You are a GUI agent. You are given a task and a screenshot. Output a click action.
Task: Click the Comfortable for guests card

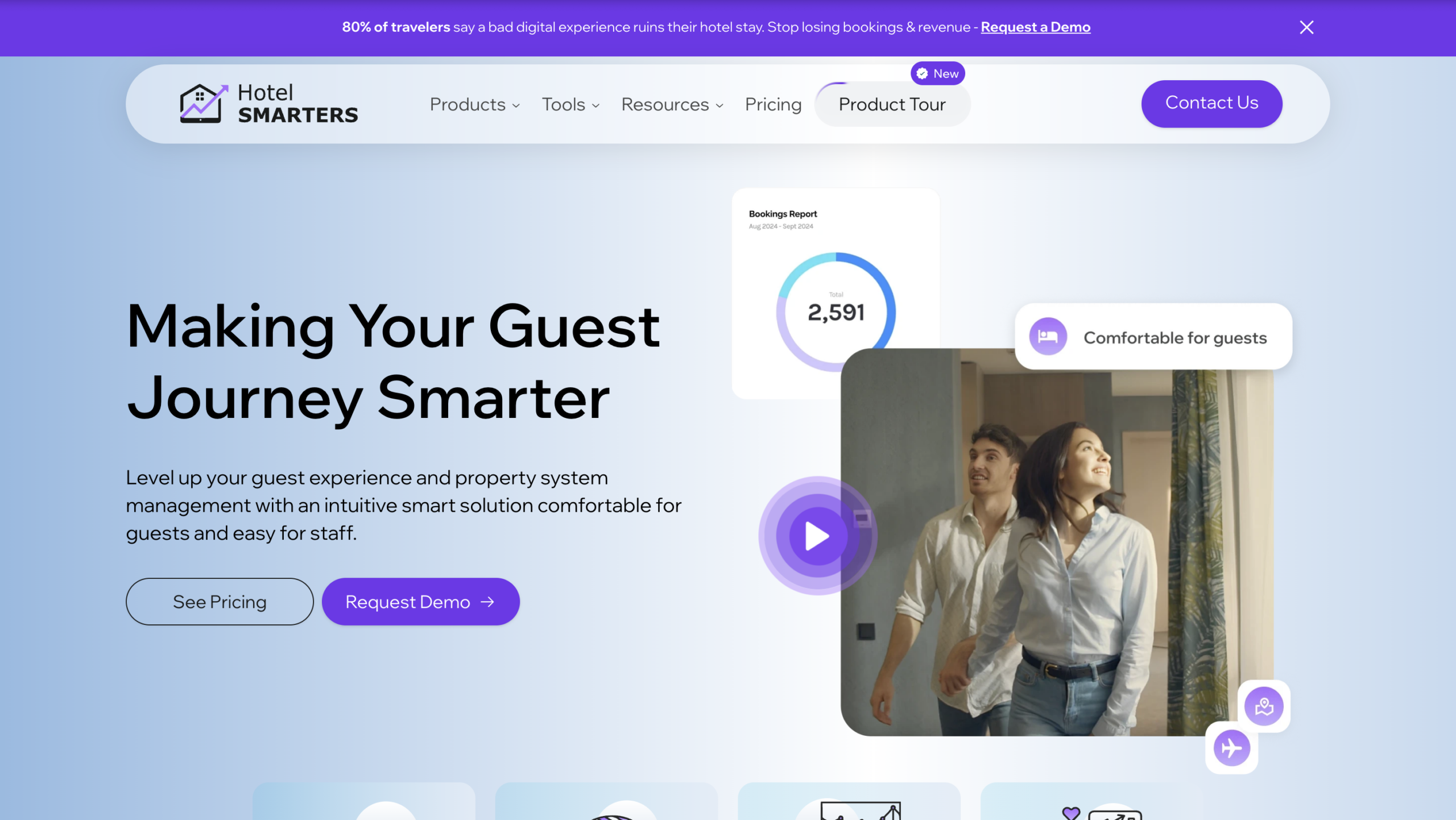tap(1174, 338)
